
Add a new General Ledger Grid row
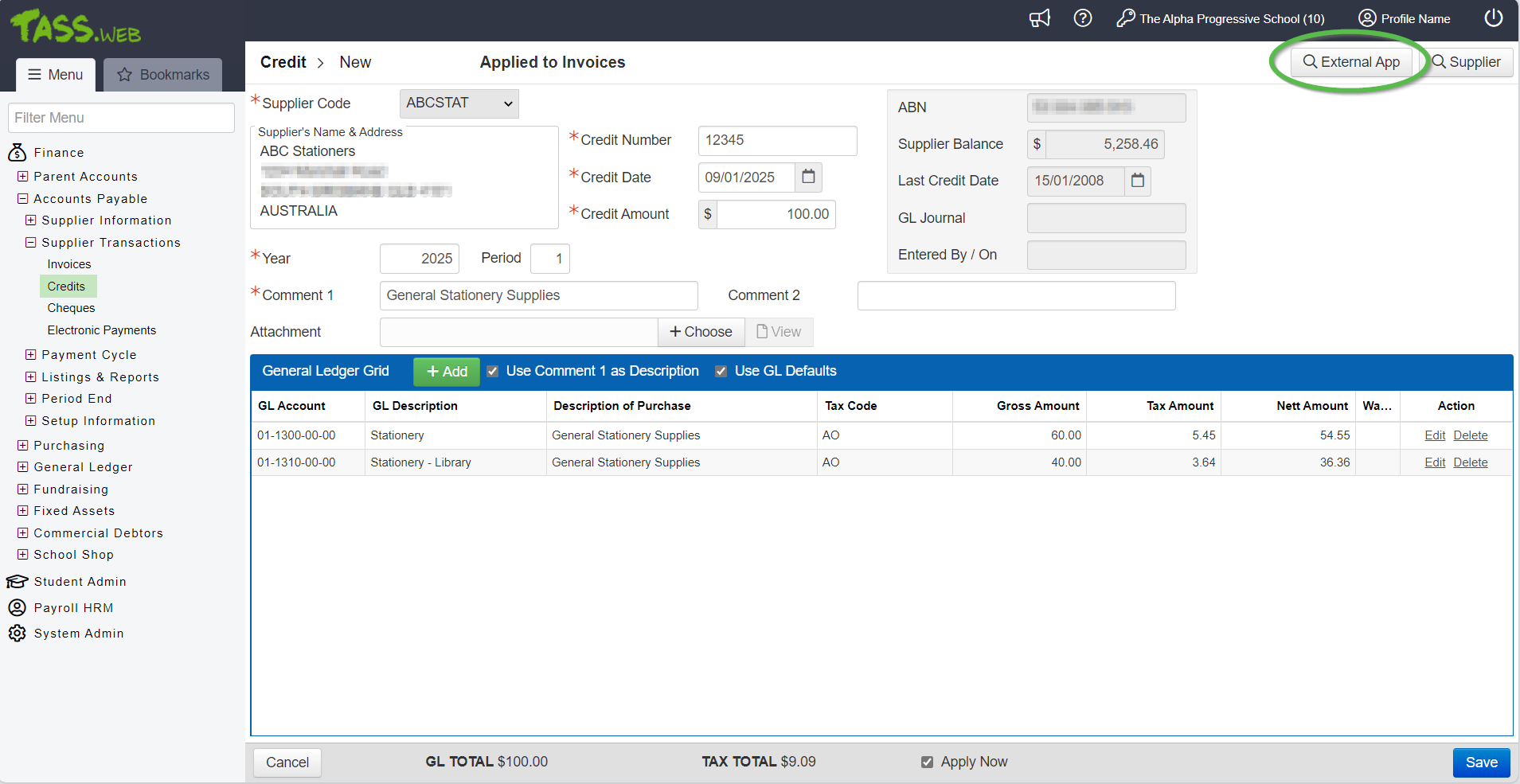coord(447,372)
